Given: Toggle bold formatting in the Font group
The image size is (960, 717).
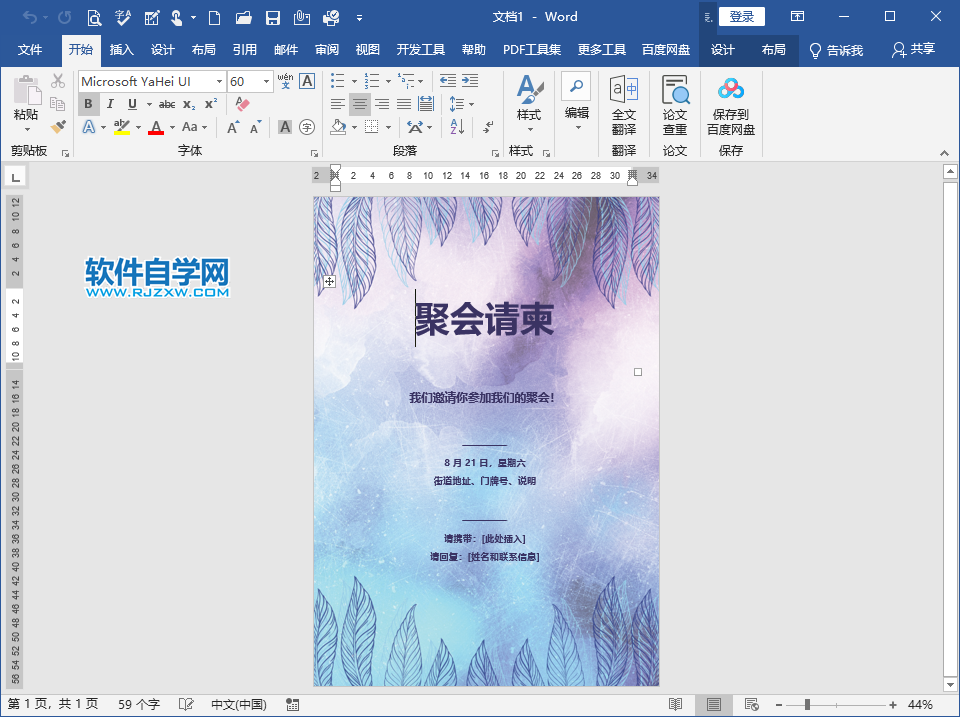Looking at the screenshot, I should [89, 103].
